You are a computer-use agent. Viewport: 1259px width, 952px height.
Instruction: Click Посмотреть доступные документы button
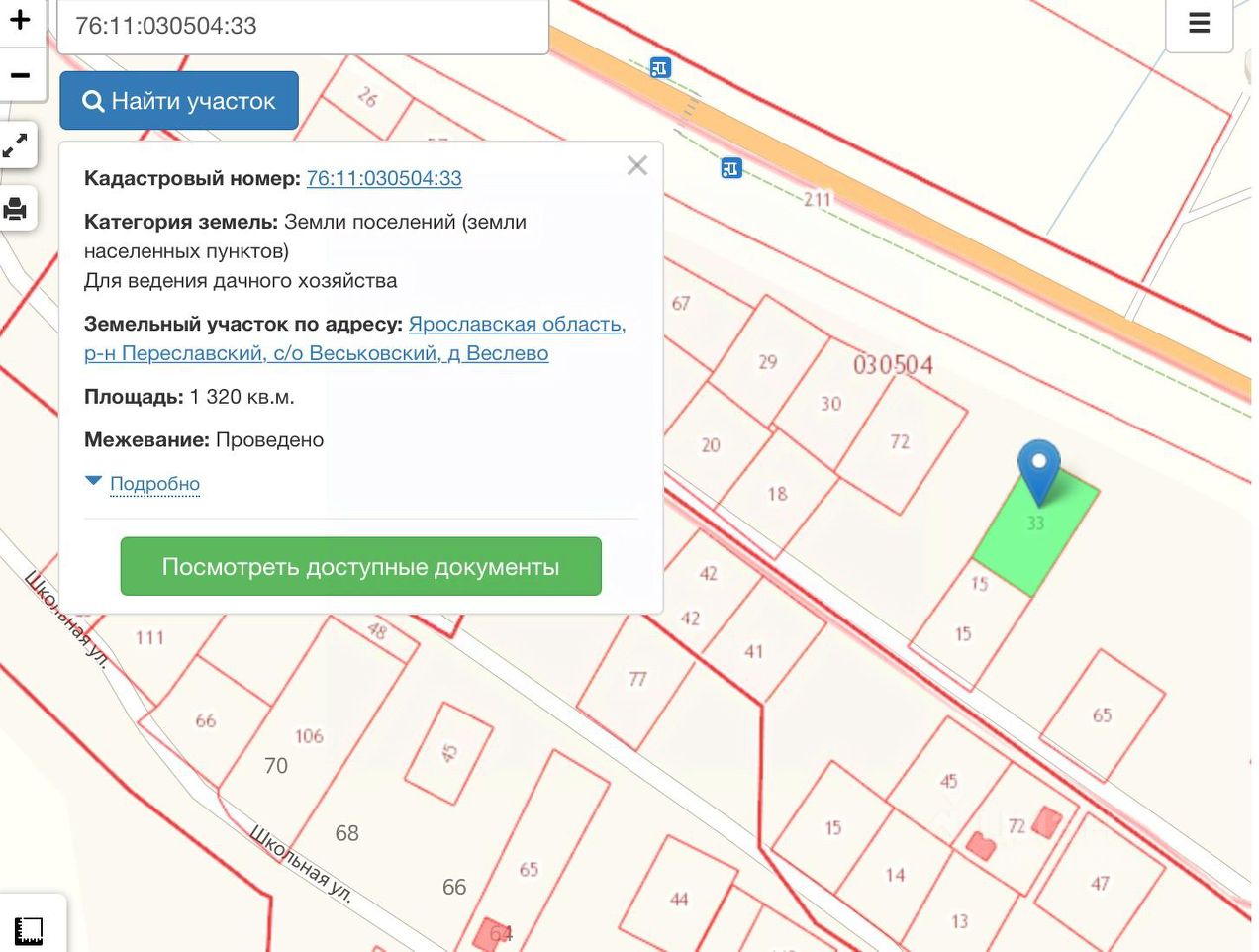[361, 567]
